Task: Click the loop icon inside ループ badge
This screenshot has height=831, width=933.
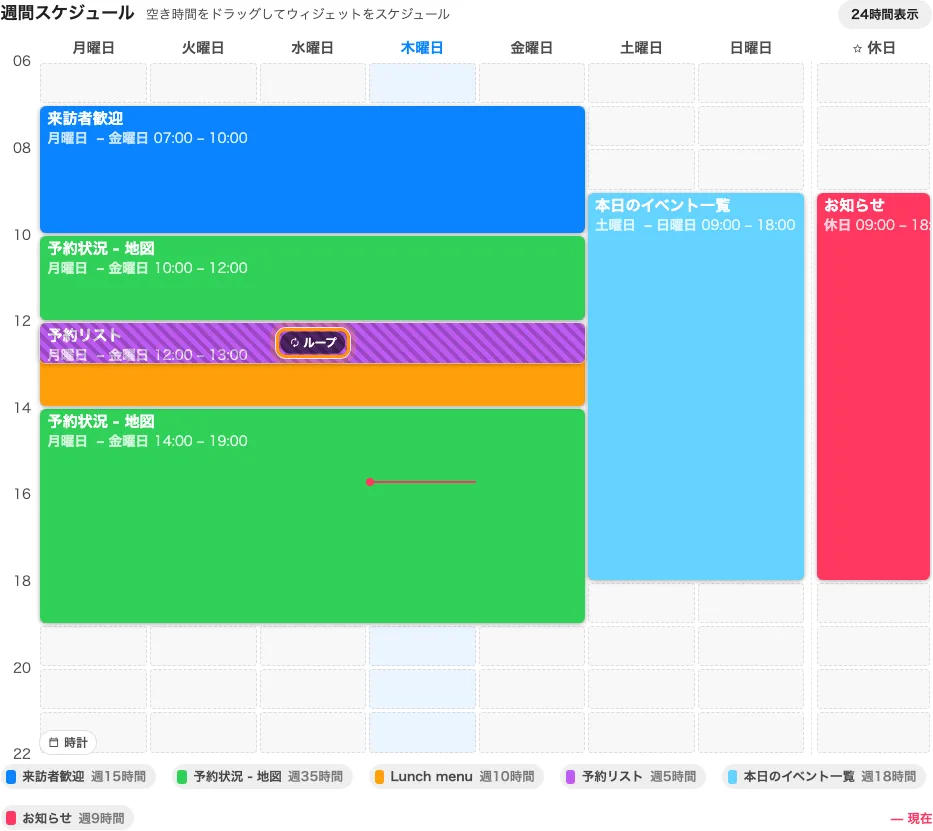Action: (294, 343)
